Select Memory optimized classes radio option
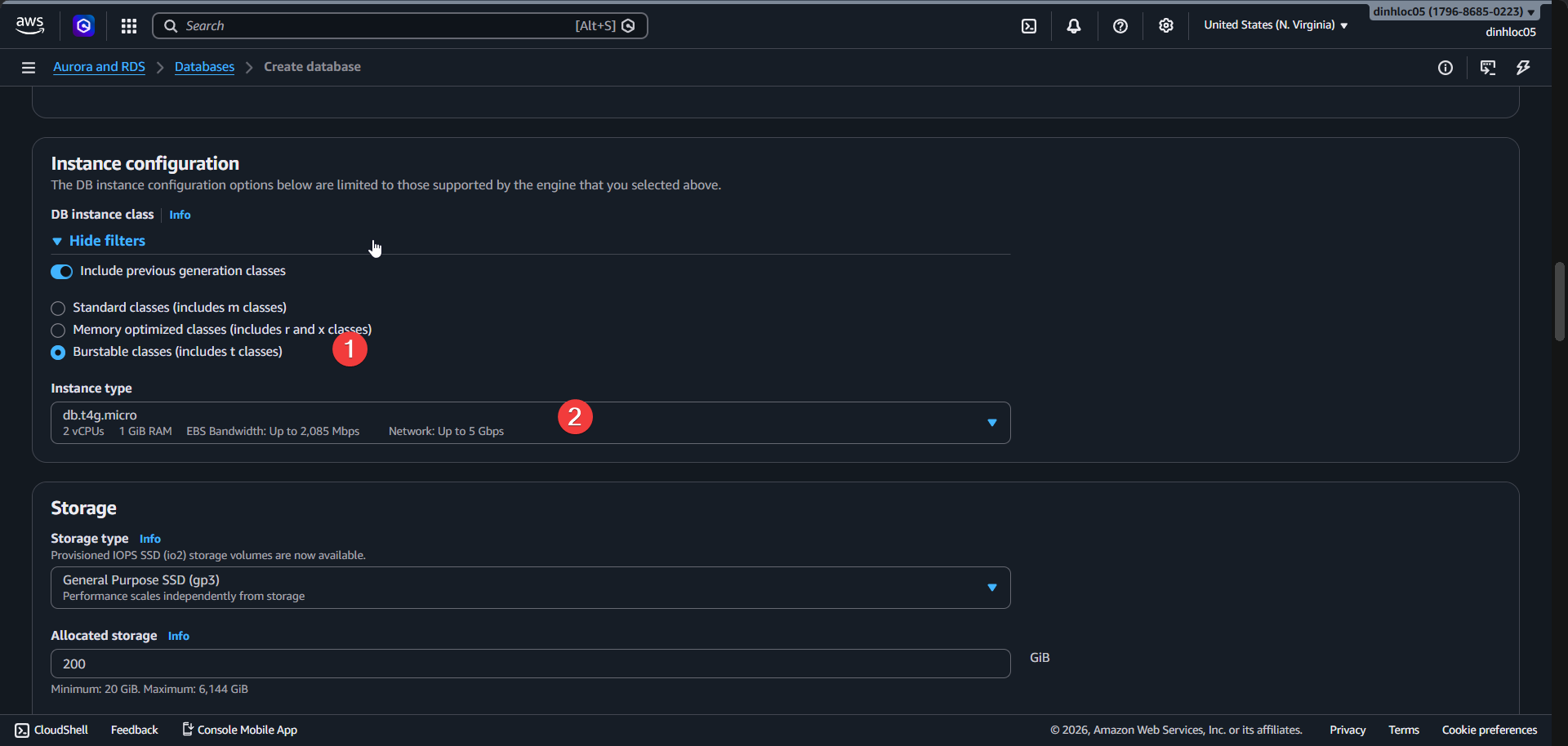 point(58,330)
